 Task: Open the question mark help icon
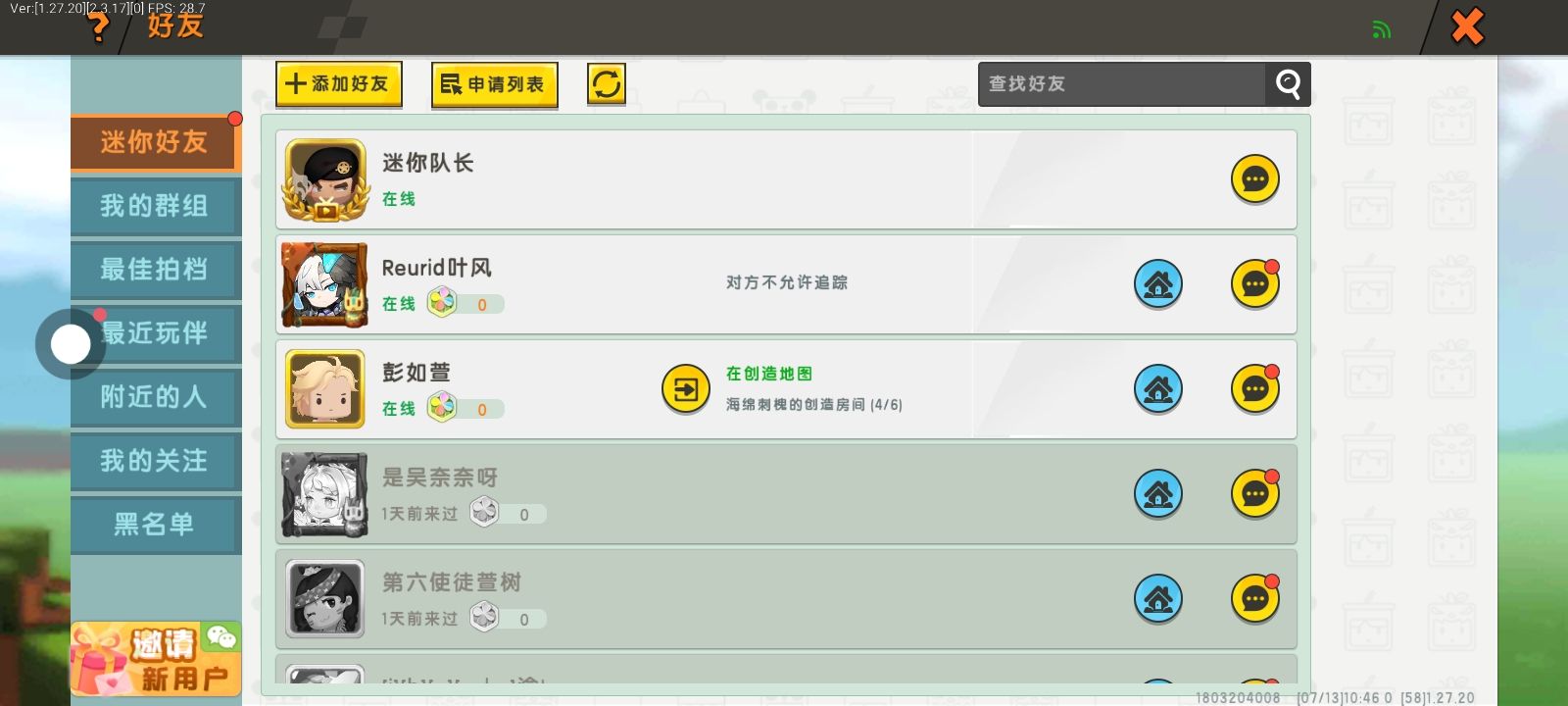(x=98, y=26)
